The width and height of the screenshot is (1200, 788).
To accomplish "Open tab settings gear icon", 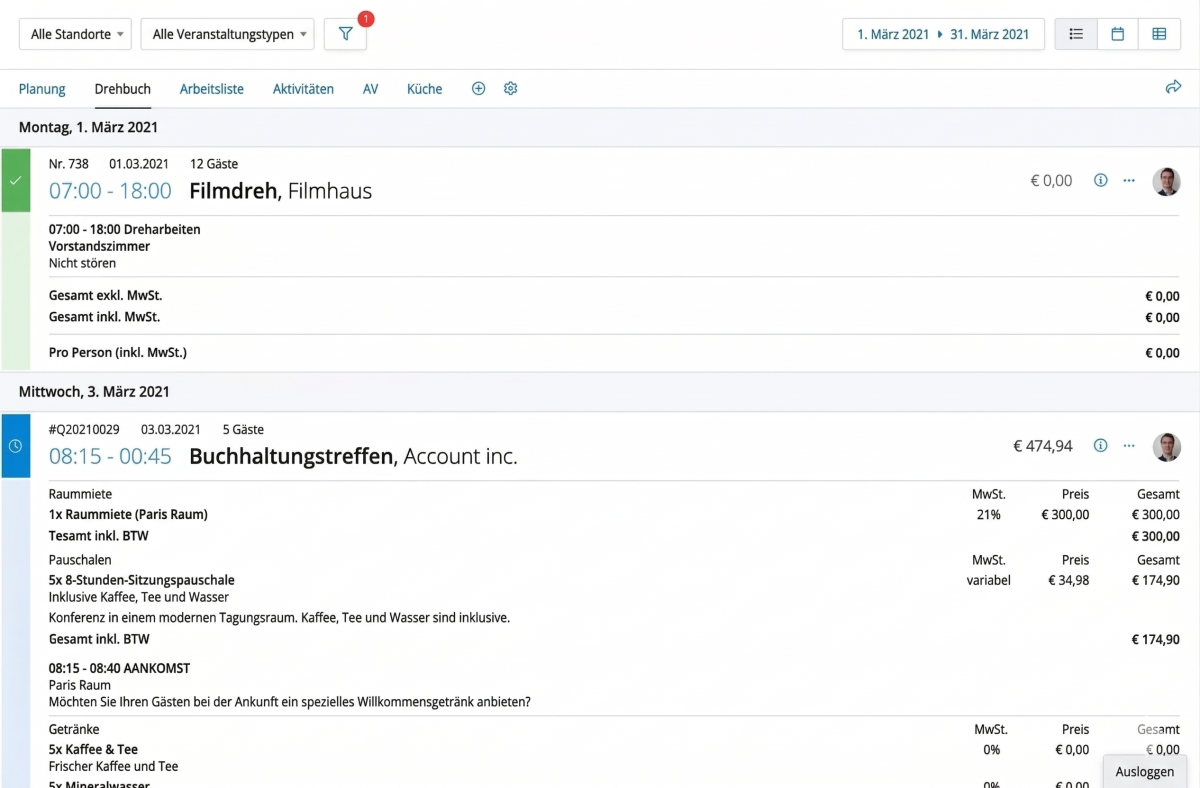I will click(510, 89).
